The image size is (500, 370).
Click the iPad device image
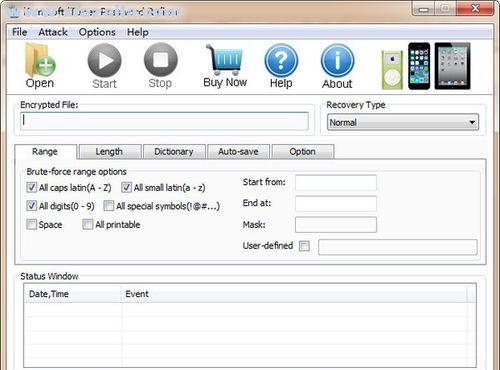click(x=453, y=66)
